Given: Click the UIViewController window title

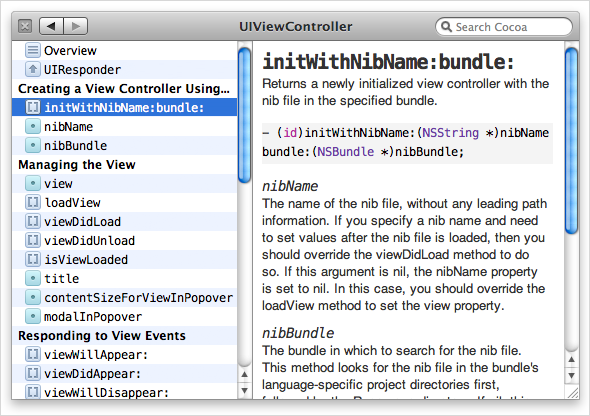Looking at the screenshot, I should click(x=296, y=27).
